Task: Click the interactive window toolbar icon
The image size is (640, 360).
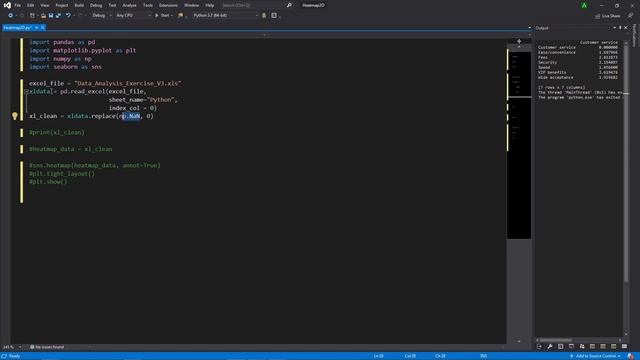Action: point(274,16)
